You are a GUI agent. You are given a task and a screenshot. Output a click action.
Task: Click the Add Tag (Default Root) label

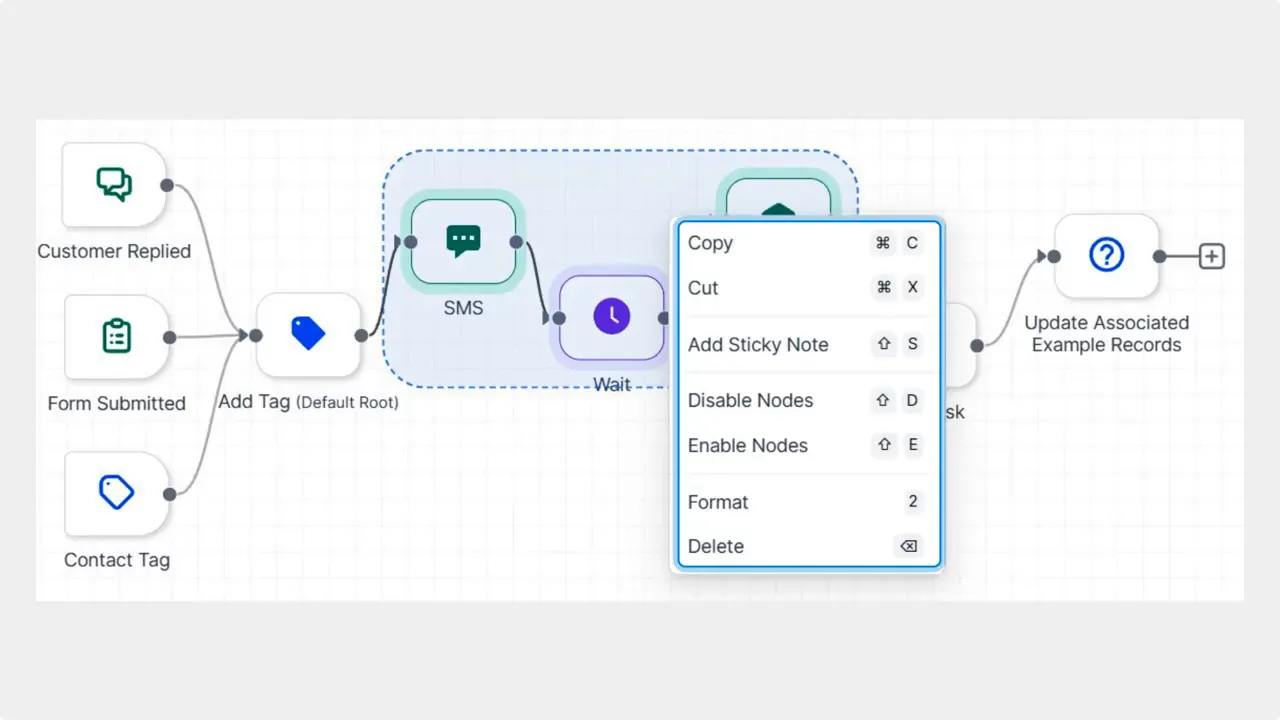pyautogui.click(x=309, y=402)
